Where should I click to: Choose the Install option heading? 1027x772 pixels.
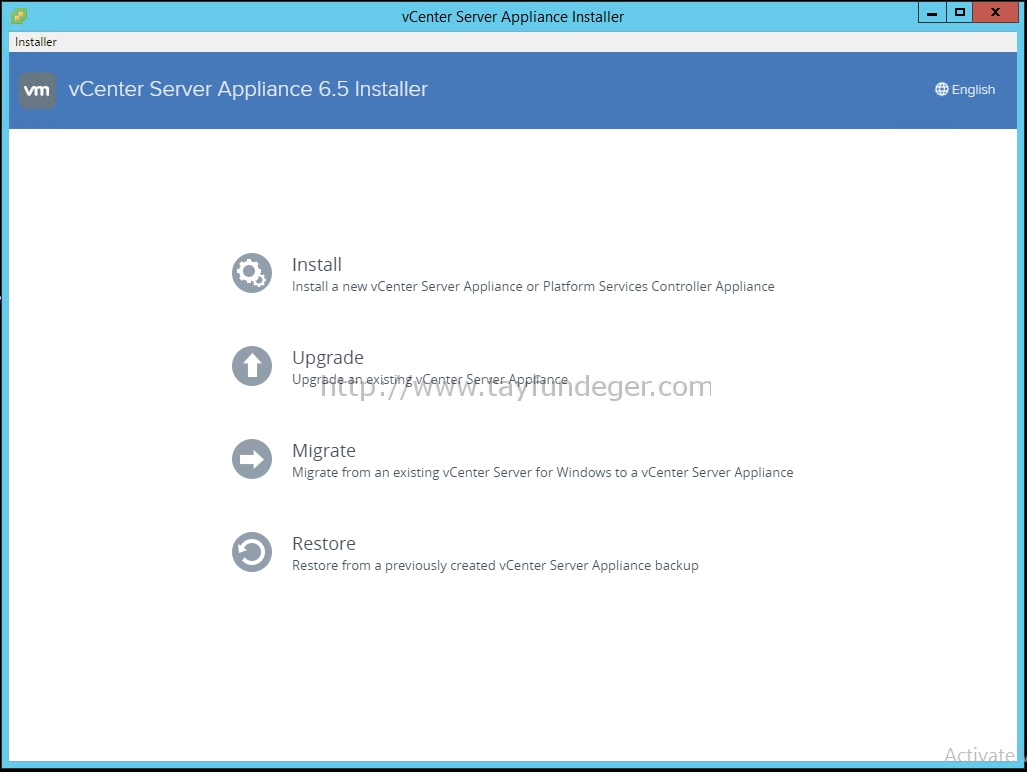317,265
